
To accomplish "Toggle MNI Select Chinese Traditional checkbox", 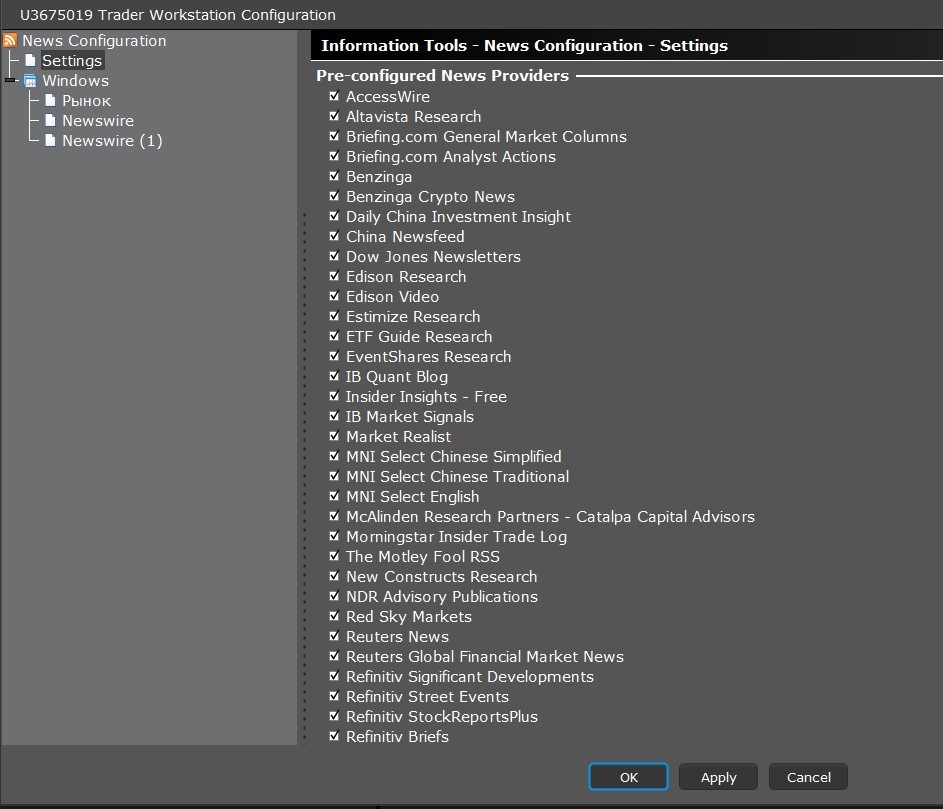I will point(334,476).
